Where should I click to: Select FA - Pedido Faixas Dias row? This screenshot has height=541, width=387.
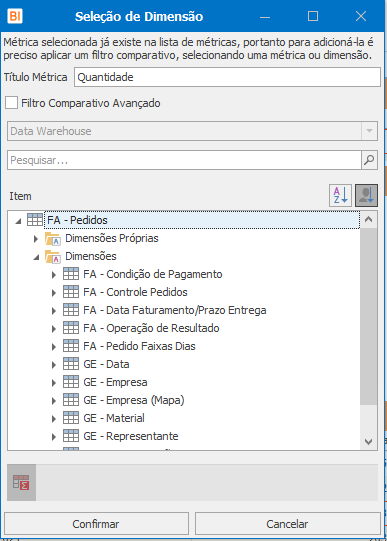click(x=139, y=346)
